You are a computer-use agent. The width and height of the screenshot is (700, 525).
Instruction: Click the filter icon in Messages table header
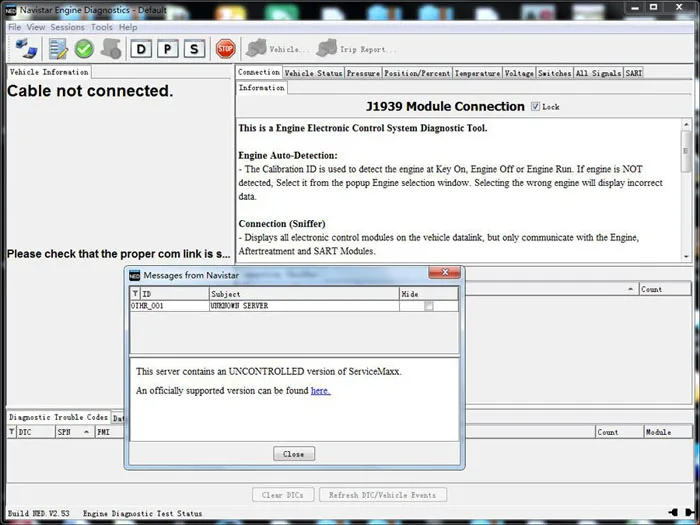point(135,294)
